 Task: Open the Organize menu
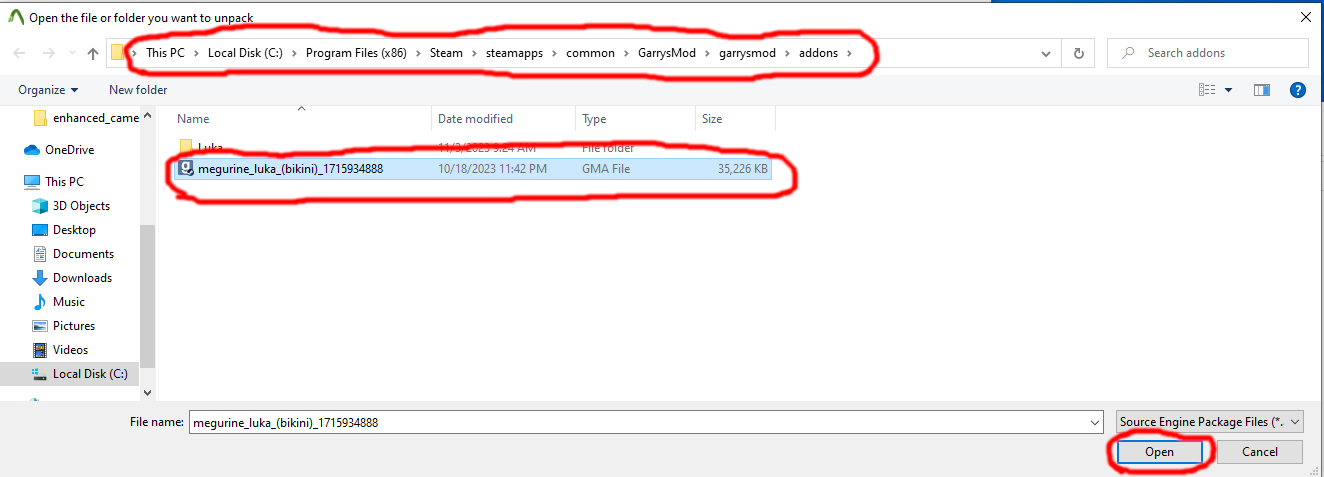point(48,90)
